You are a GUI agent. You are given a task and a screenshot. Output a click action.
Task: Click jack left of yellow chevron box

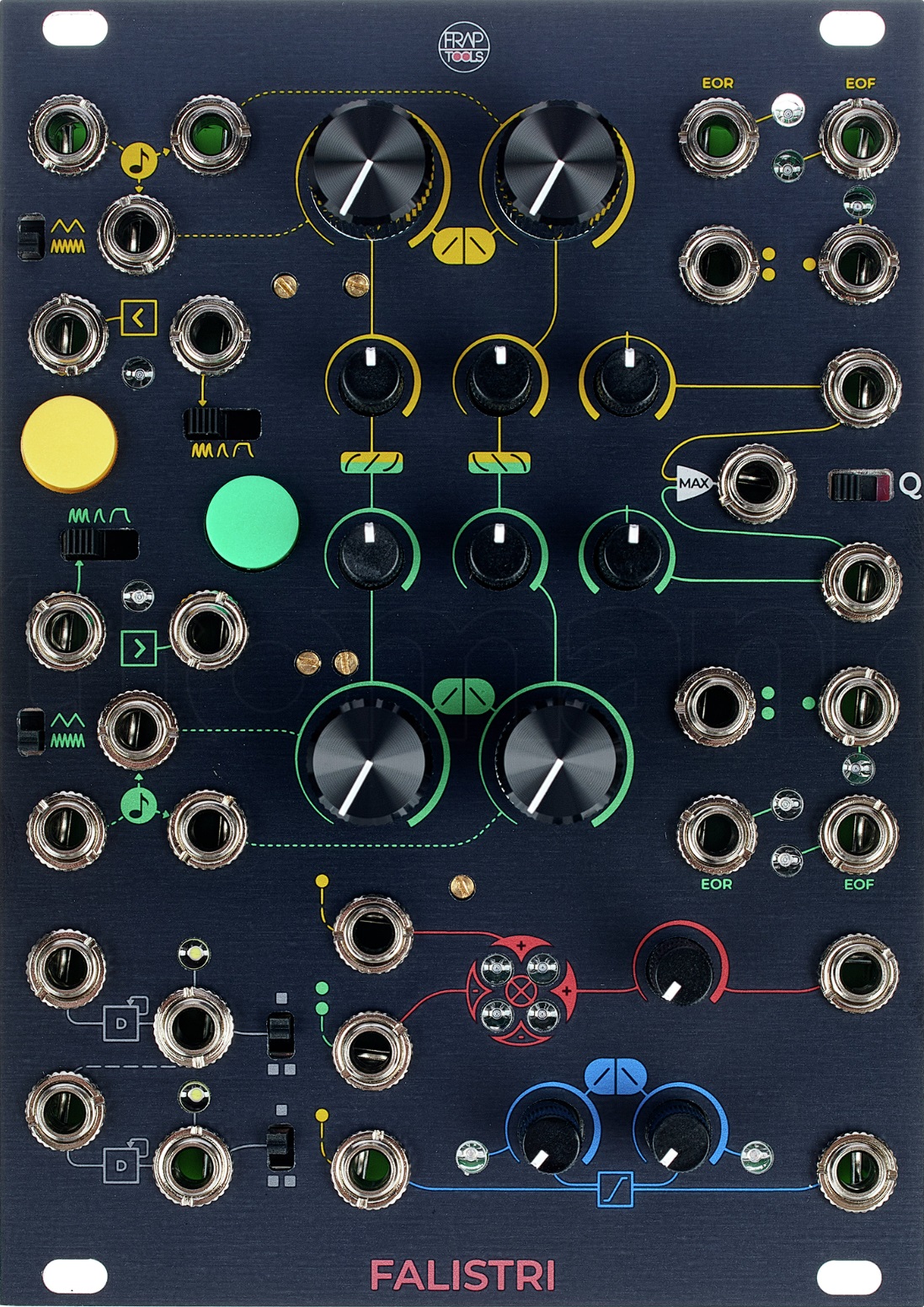[x=68, y=334]
